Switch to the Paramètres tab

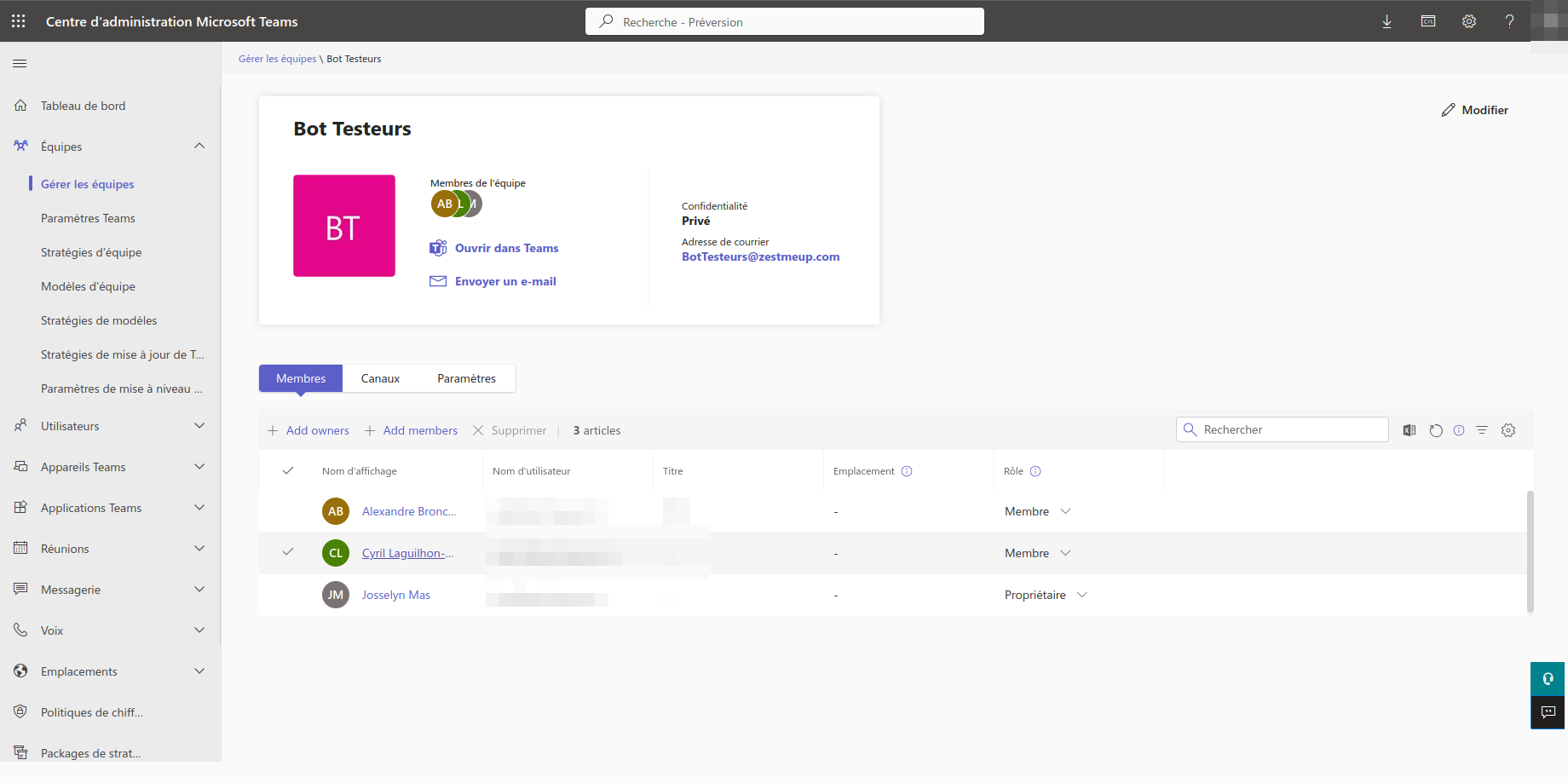(x=466, y=378)
